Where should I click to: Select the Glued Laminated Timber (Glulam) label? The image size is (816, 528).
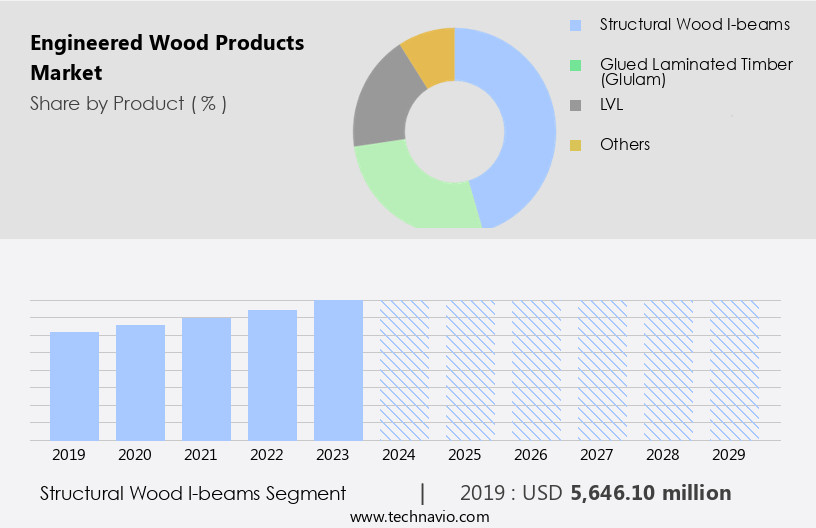[x=696, y=71]
